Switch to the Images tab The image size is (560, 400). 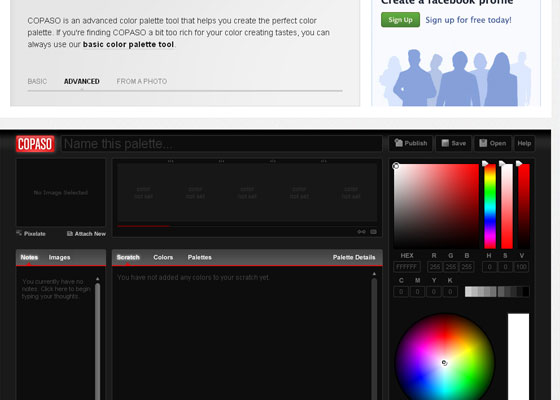point(59,257)
